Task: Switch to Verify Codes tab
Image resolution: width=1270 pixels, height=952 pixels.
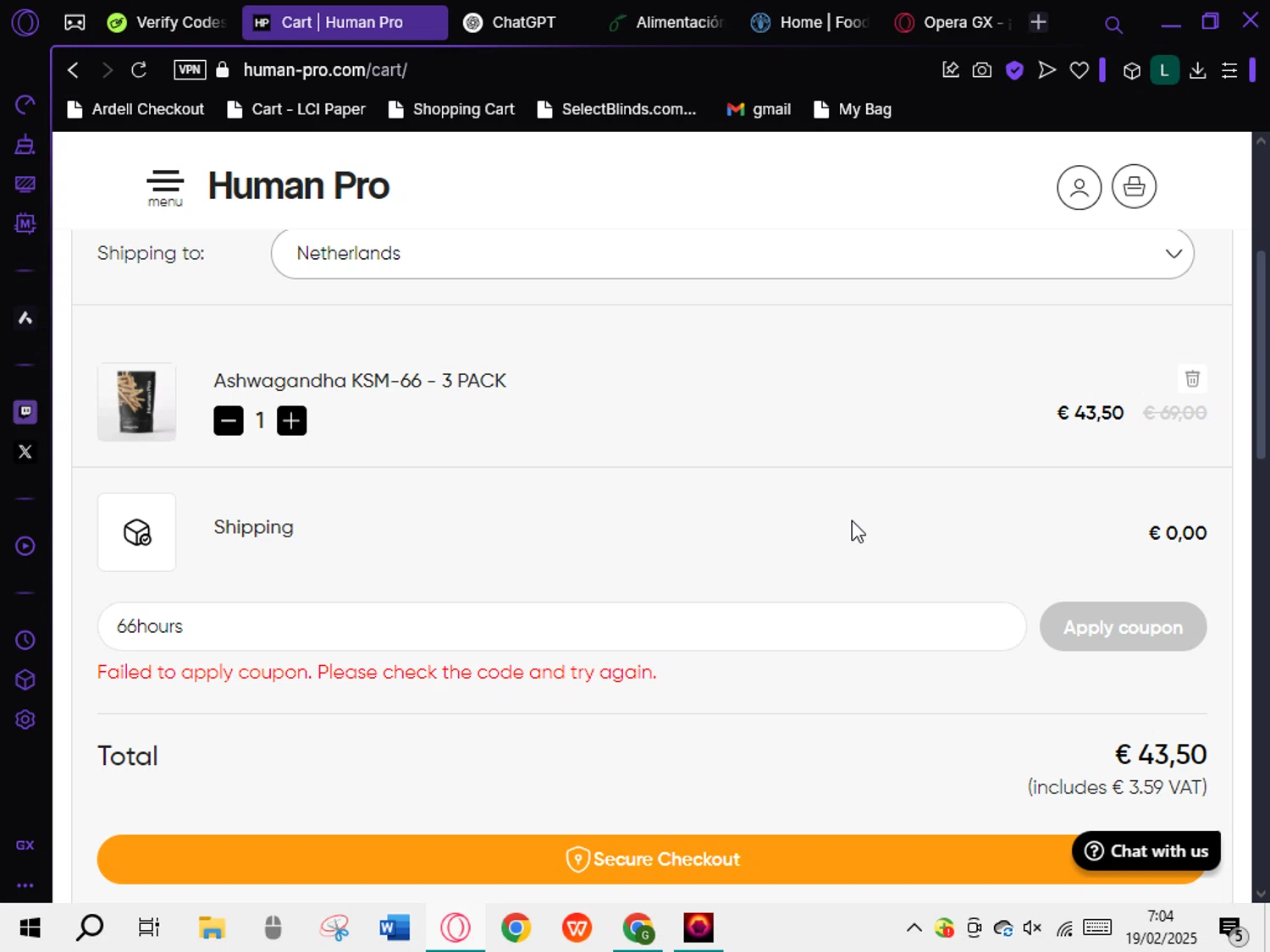Action: point(168,22)
